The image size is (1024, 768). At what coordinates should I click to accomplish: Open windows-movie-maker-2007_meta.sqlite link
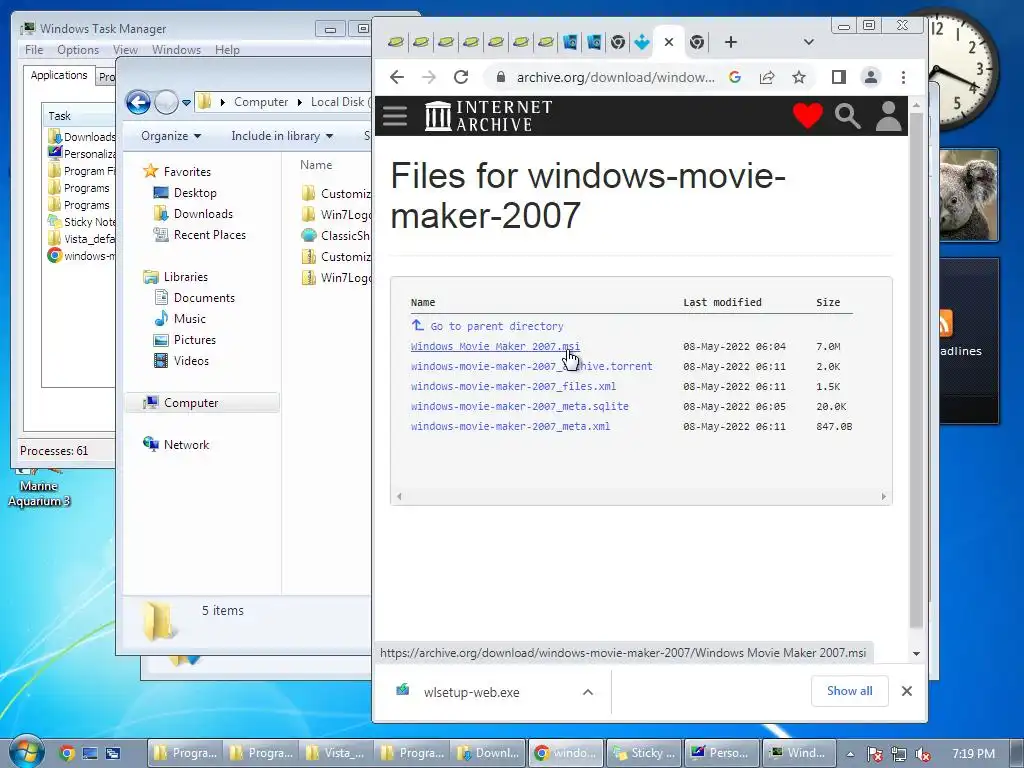(520, 406)
